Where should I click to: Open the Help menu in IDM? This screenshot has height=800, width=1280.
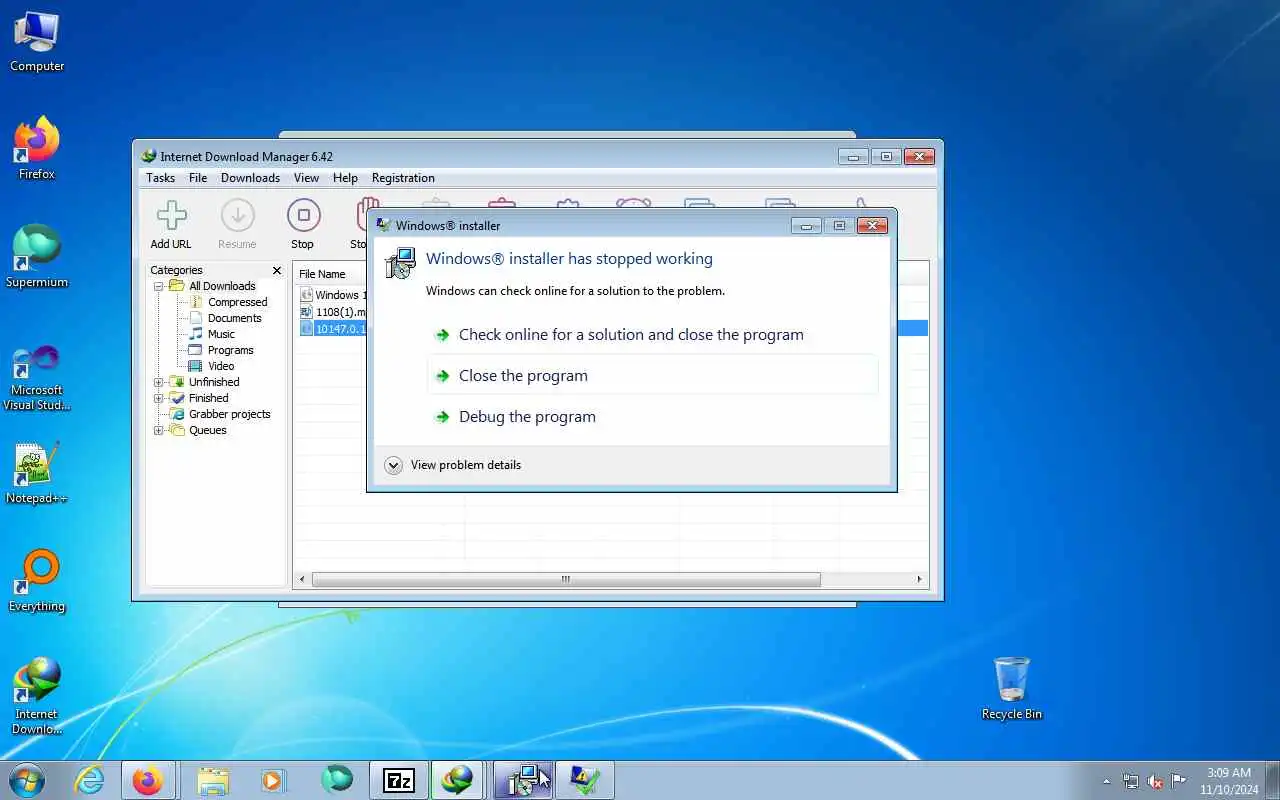[x=345, y=178]
